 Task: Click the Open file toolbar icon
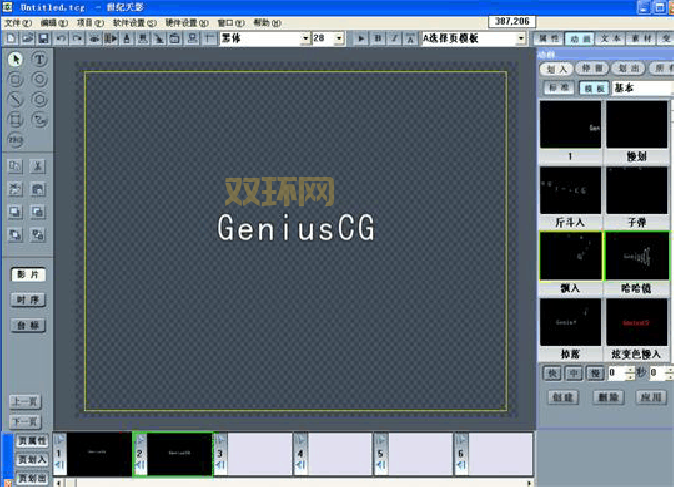click(x=28, y=39)
